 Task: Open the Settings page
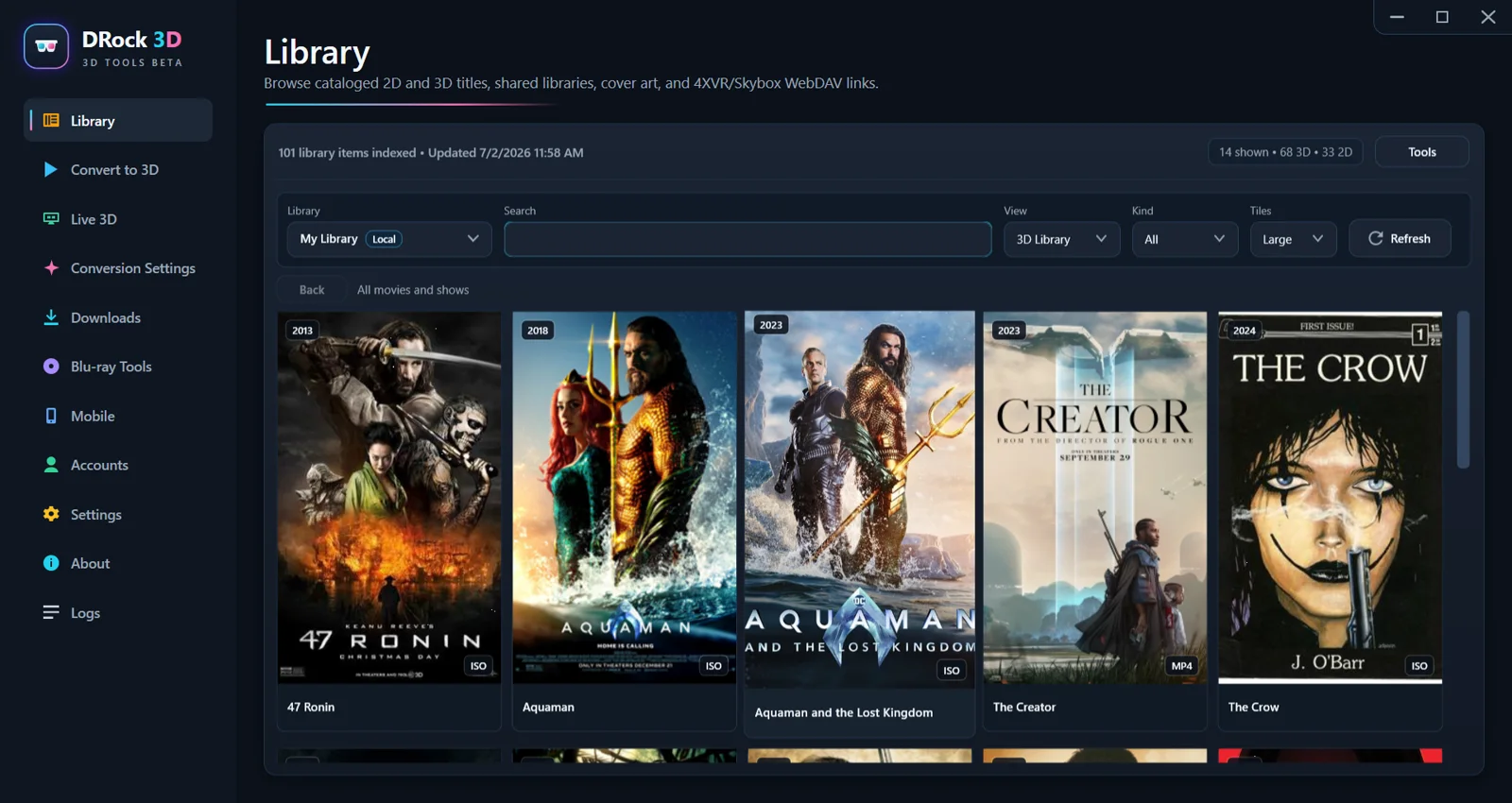118,514
